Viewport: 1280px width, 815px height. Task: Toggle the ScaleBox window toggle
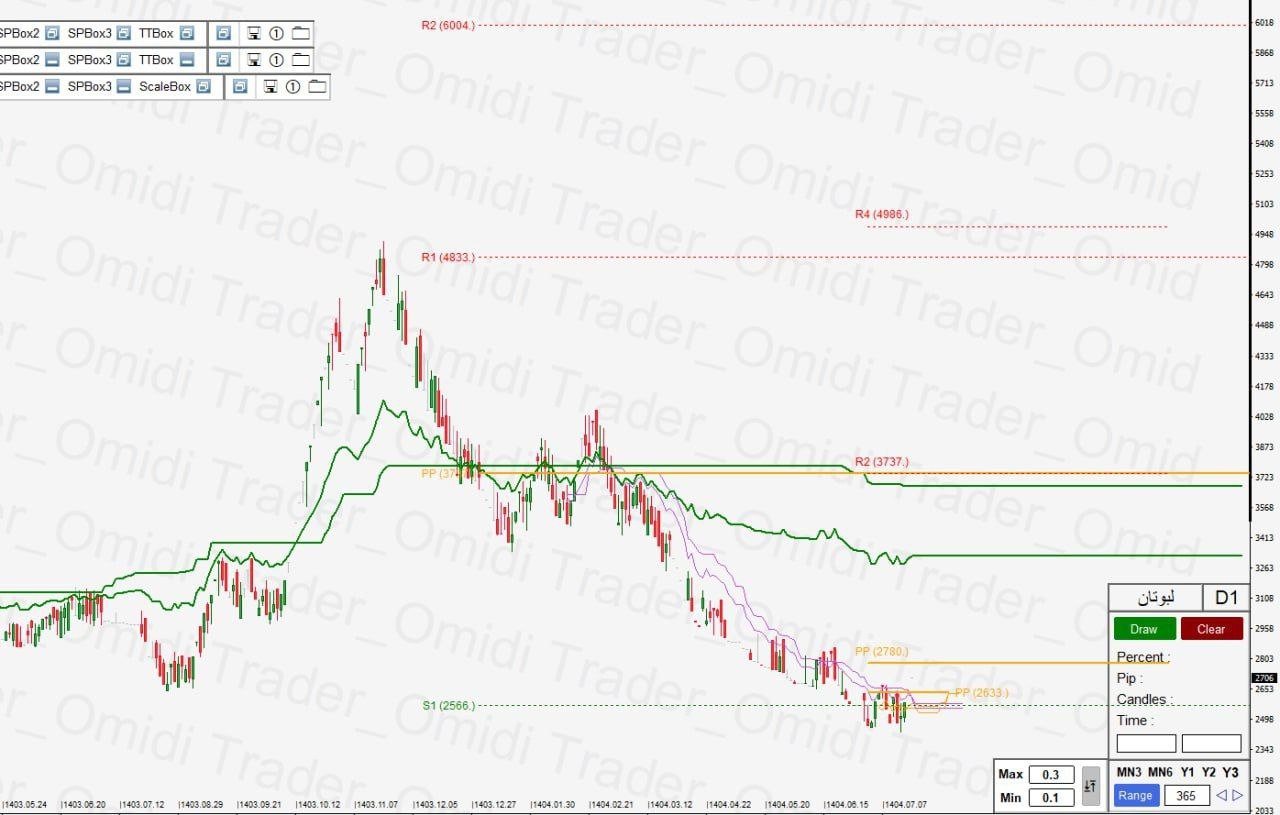pyautogui.click(x=203, y=87)
